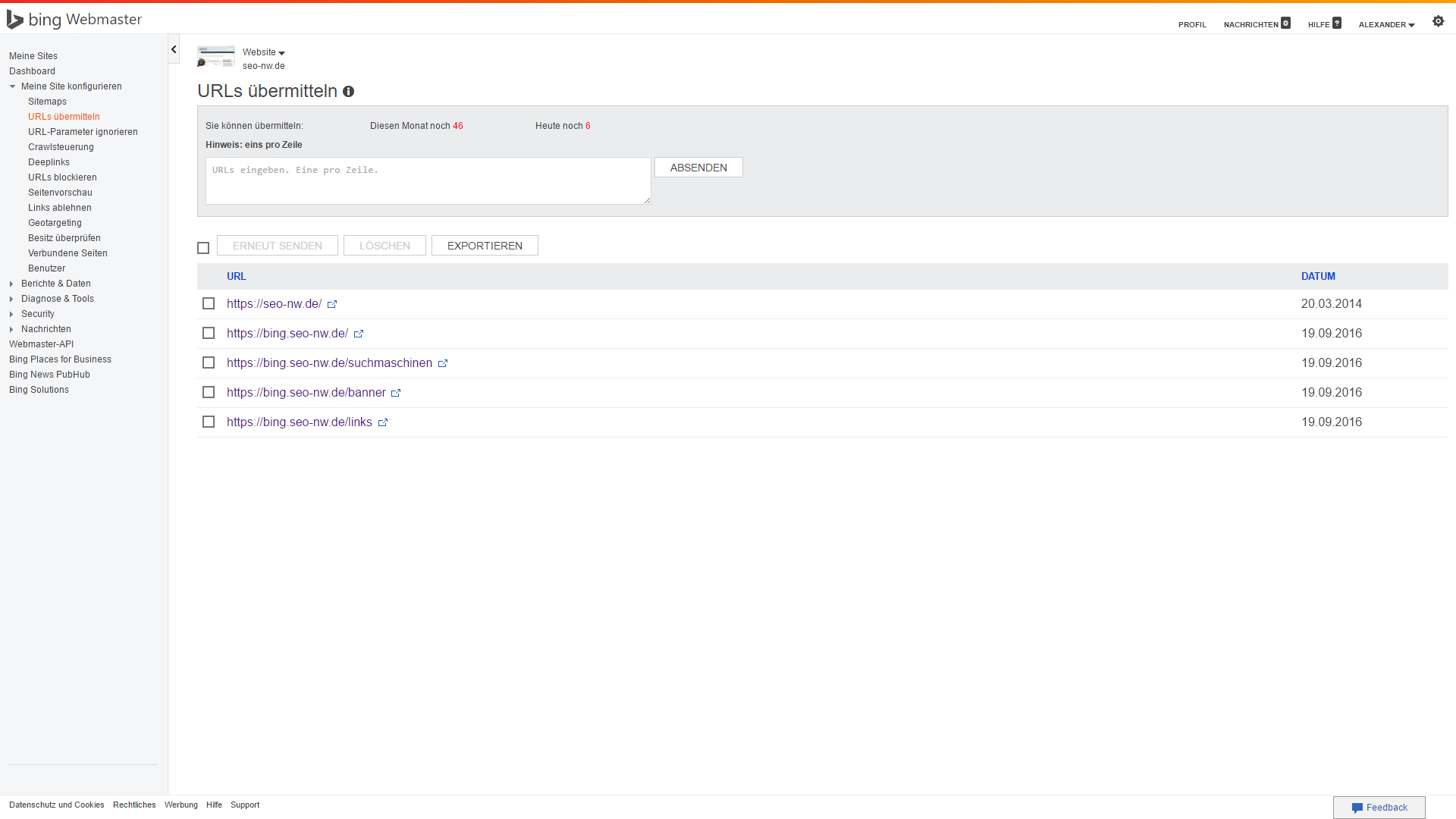This screenshot has width=1456, height=819.
Task: Open Sitemaps in the sidebar
Action: [47, 102]
